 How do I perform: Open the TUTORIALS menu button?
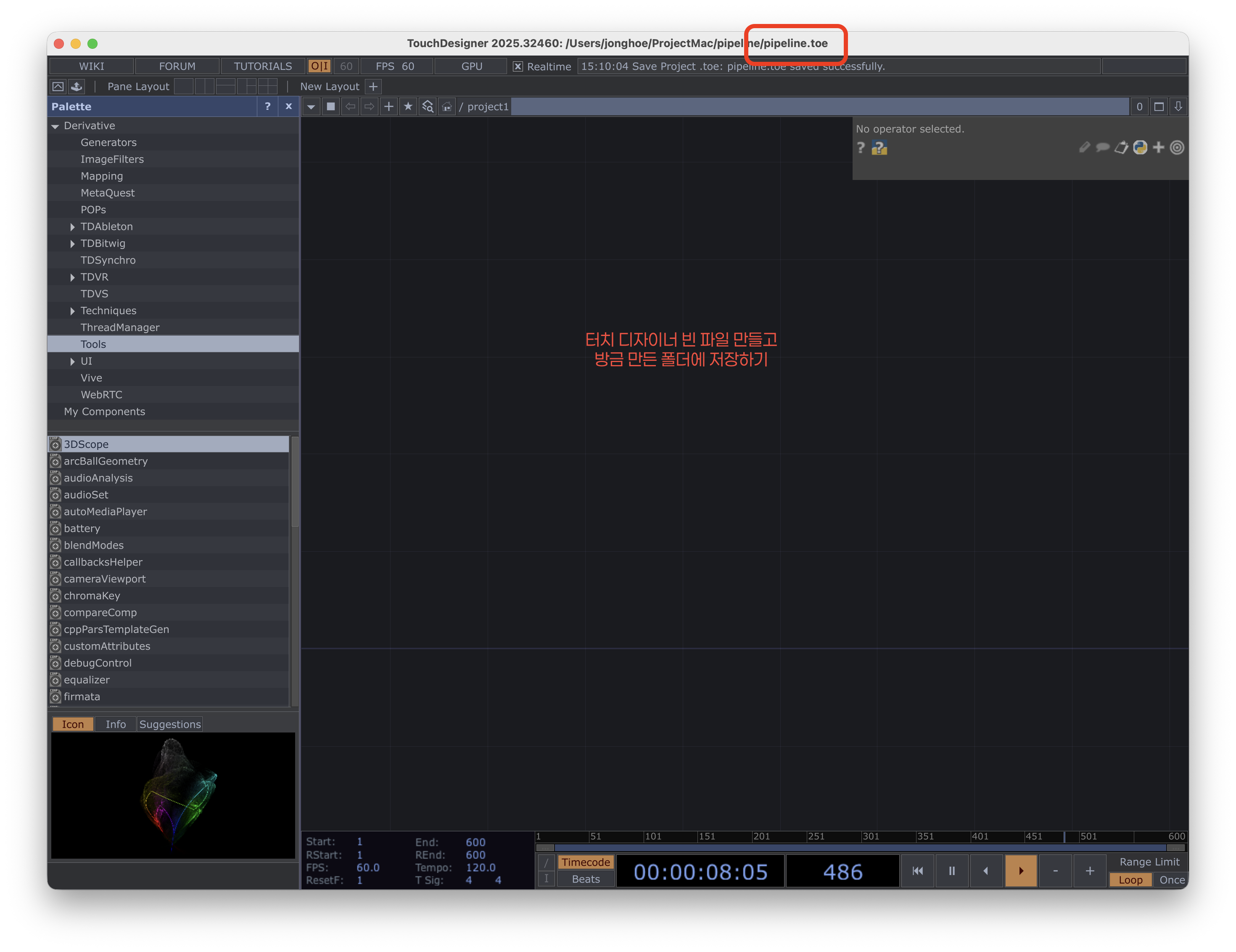click(263, 66)
